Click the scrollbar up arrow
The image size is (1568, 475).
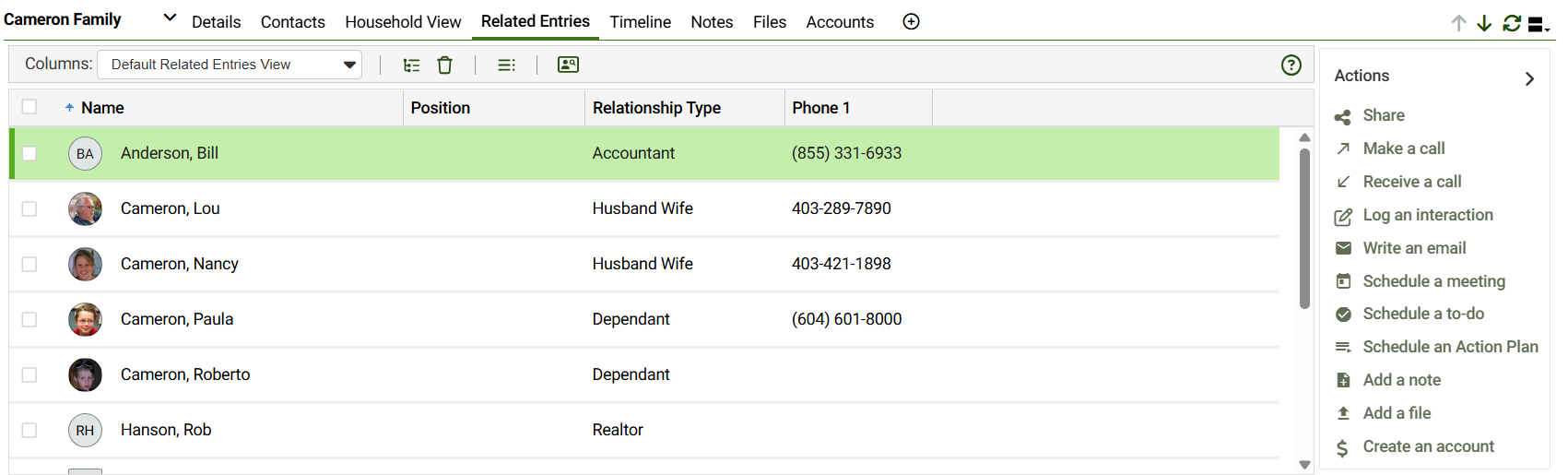click(x=1304, y=137)
